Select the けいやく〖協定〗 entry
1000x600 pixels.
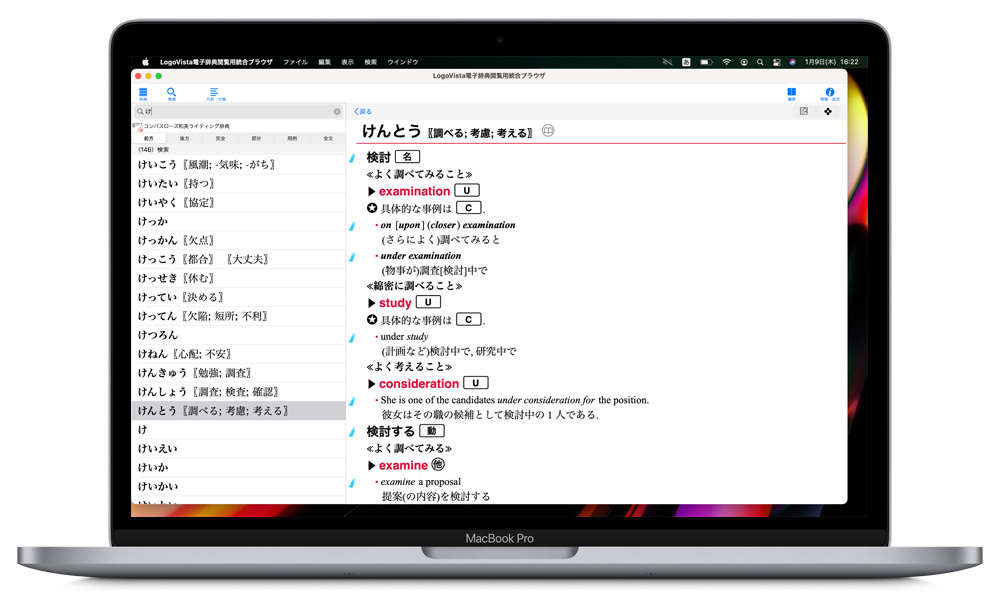(239, 203)
